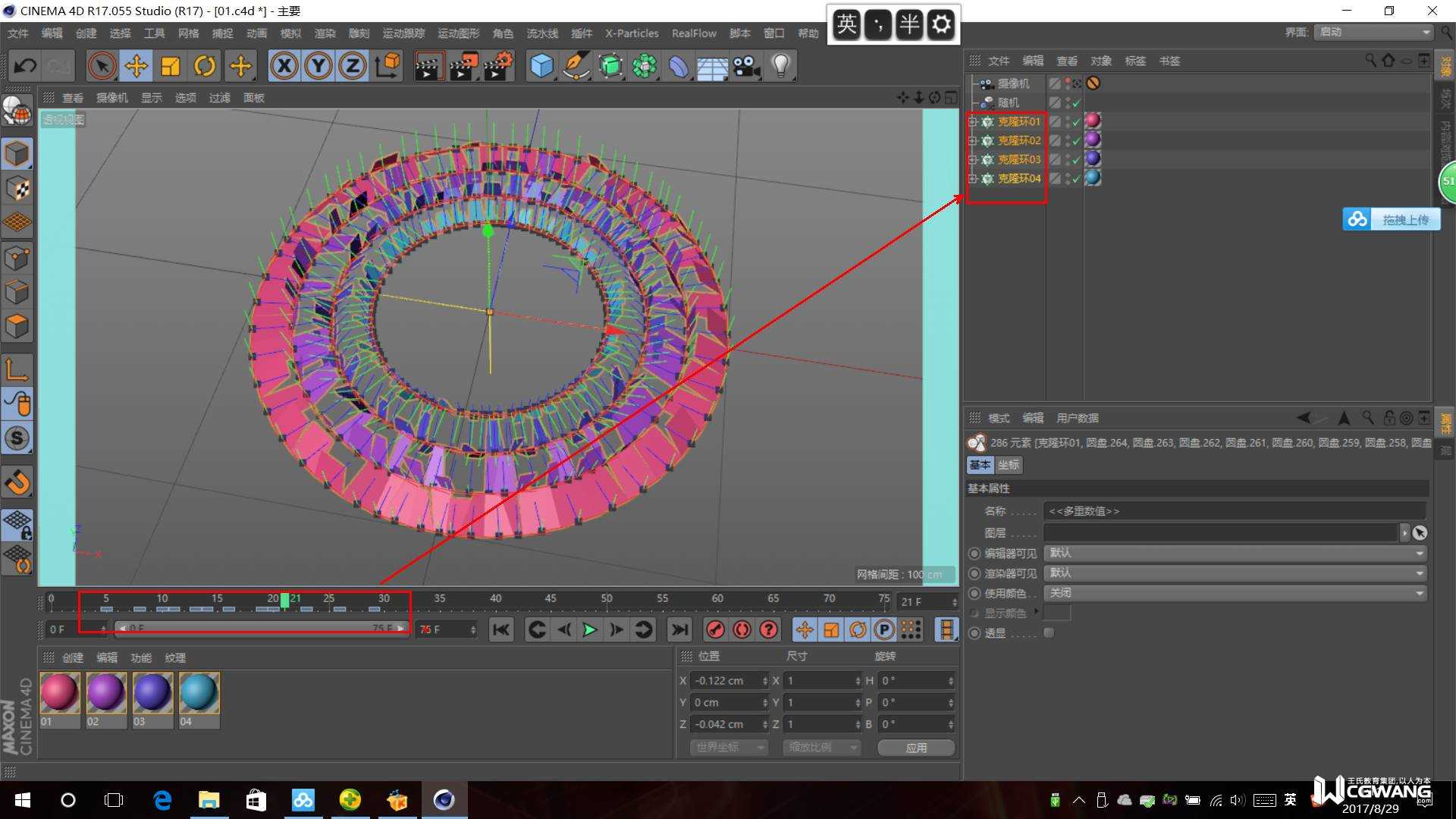
Task: Select the Move tool in top toolbar
Action: pos(136,67)
